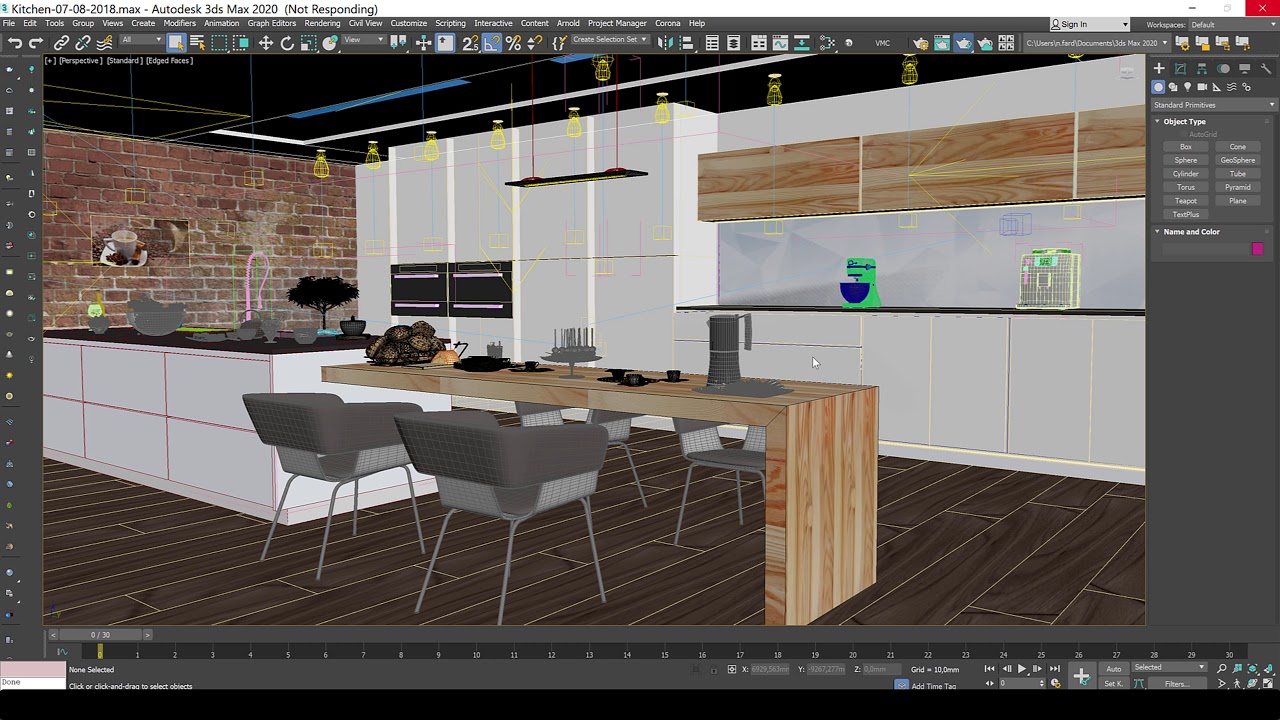
Task: Click the time slider 0/30 handle
Action: pyautogui.click(x=99, y=635)
